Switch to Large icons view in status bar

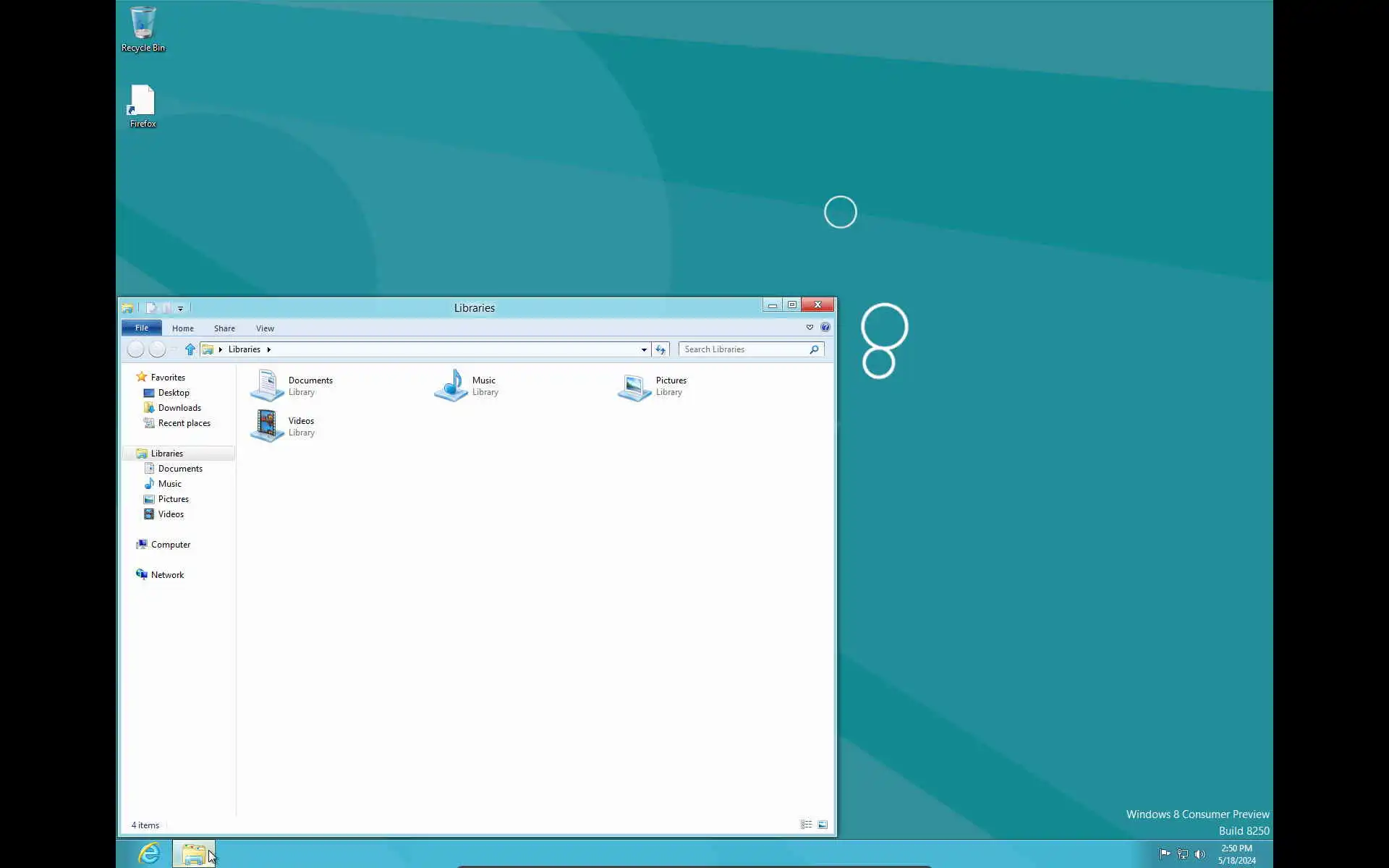click(823, 825)
